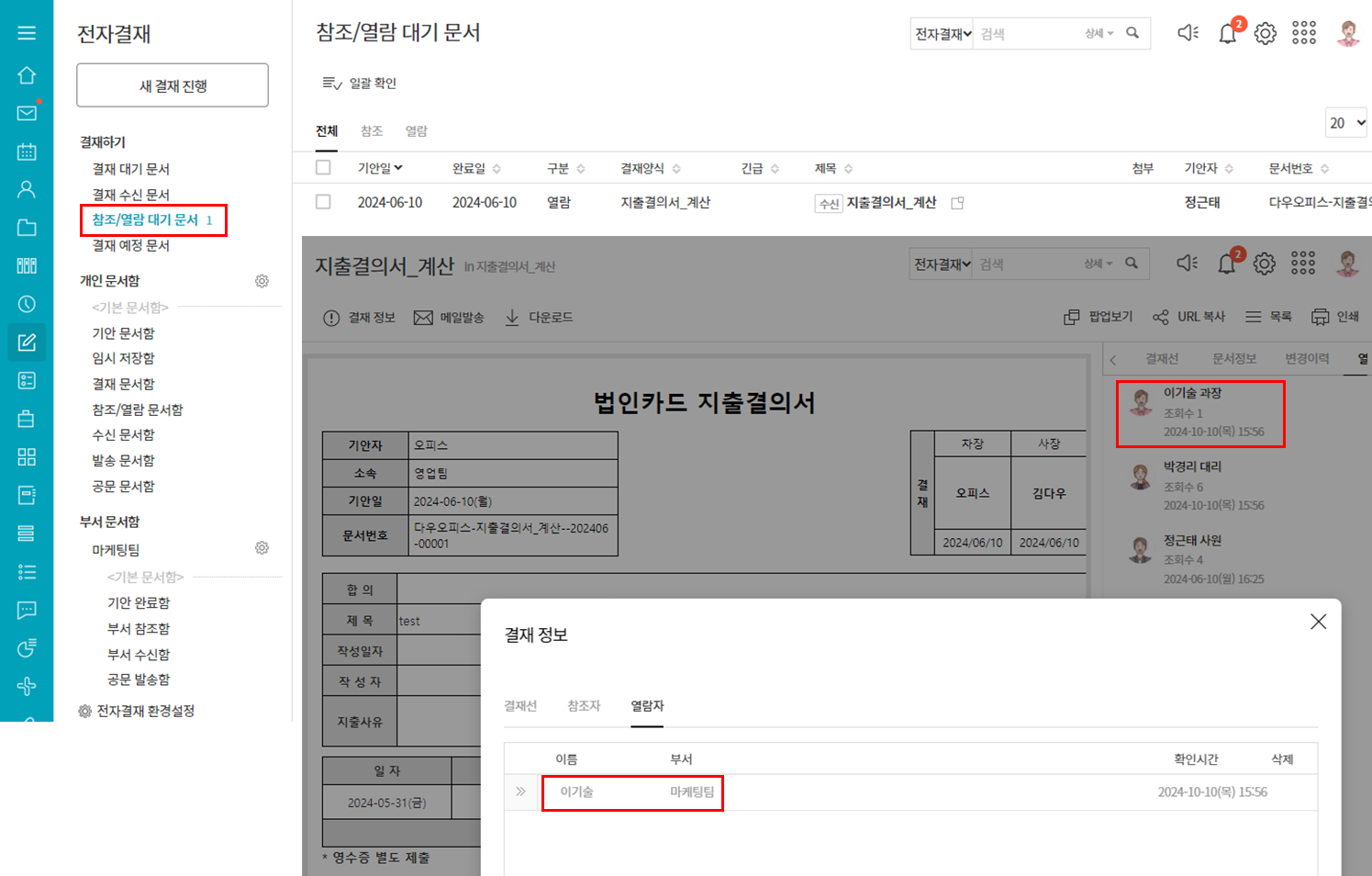Click the top search input field
Image resolution: width=1372 pixels, height=876 pixels.
coord(1026,34)
